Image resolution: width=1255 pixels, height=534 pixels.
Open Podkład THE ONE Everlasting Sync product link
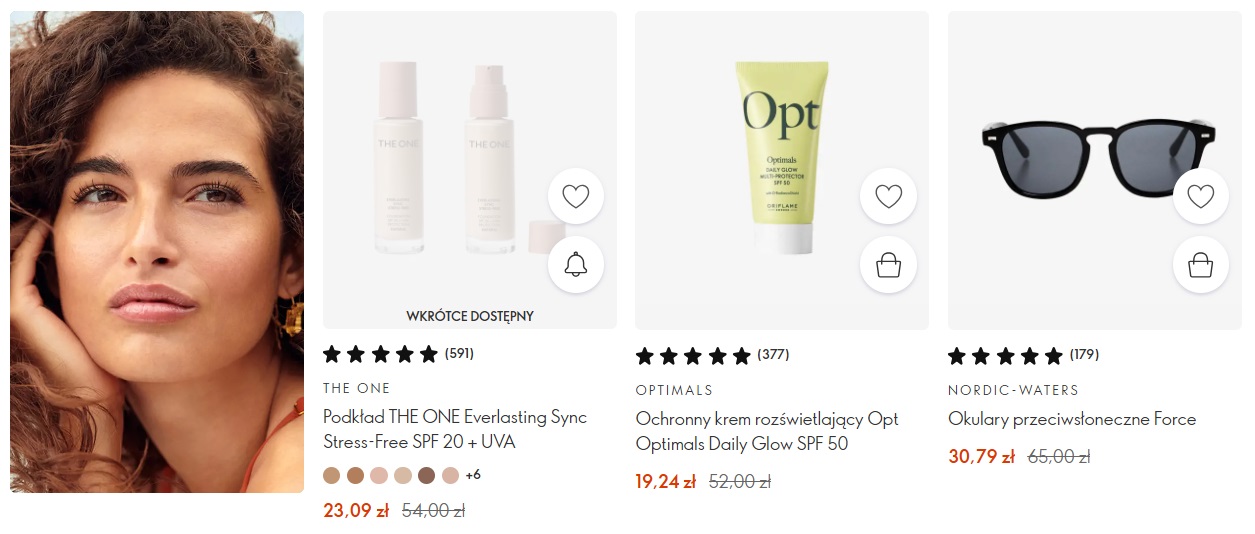pos(455,429)
